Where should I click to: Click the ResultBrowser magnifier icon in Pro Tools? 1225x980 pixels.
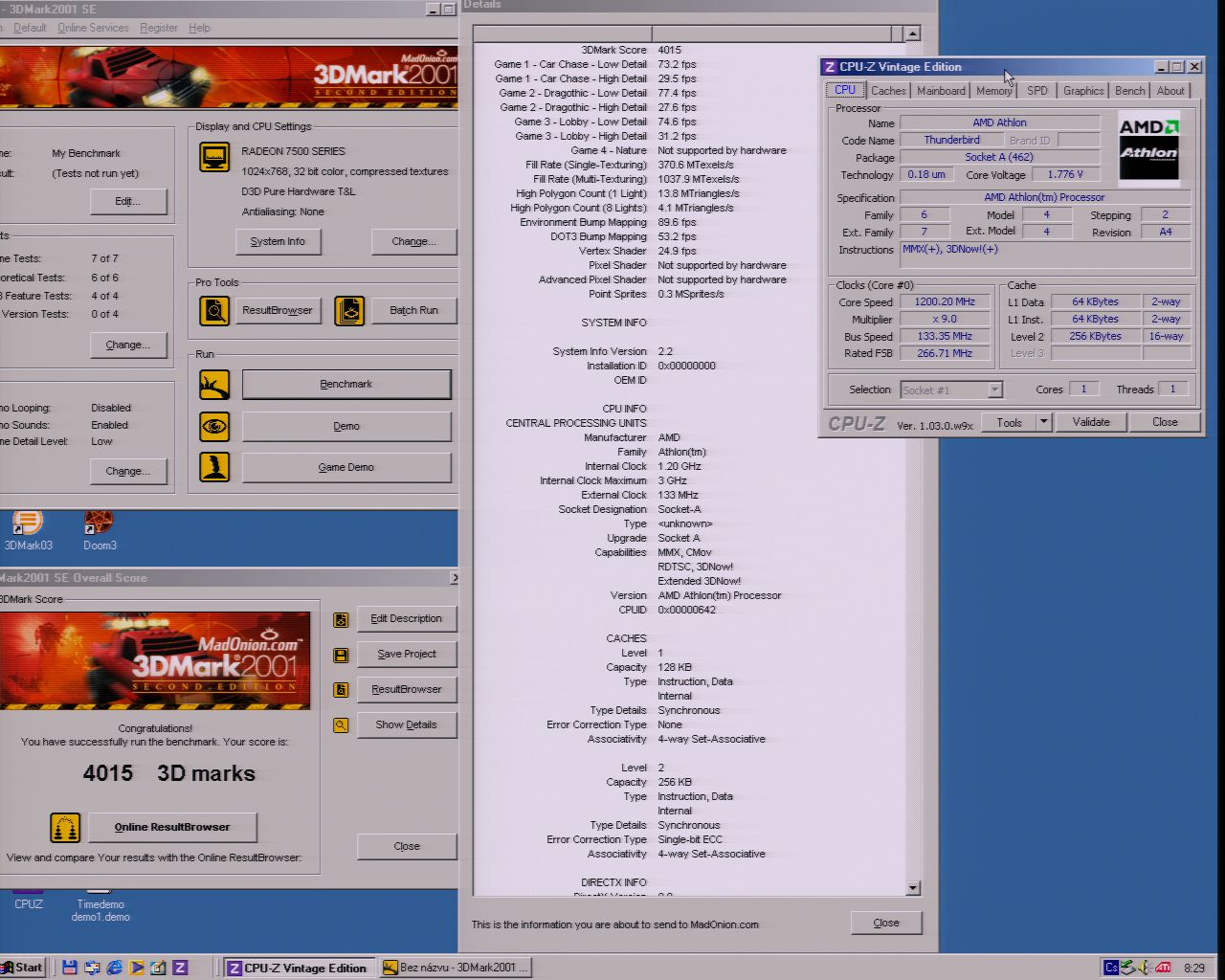point(214,311)
